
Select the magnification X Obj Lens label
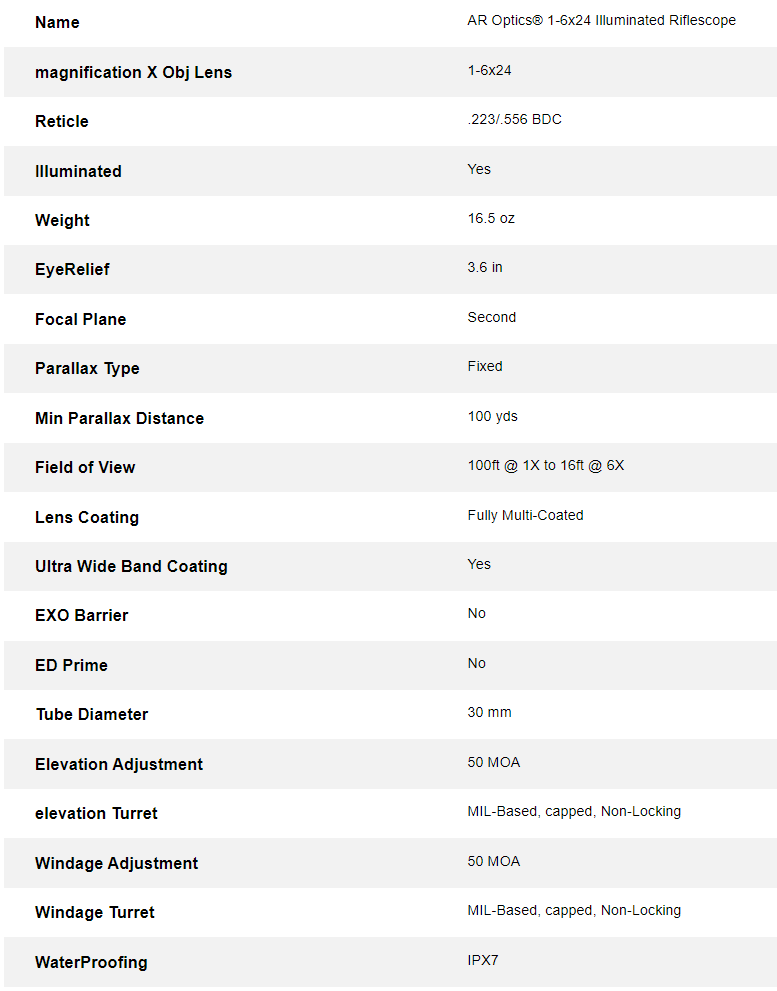coord(133,73)
